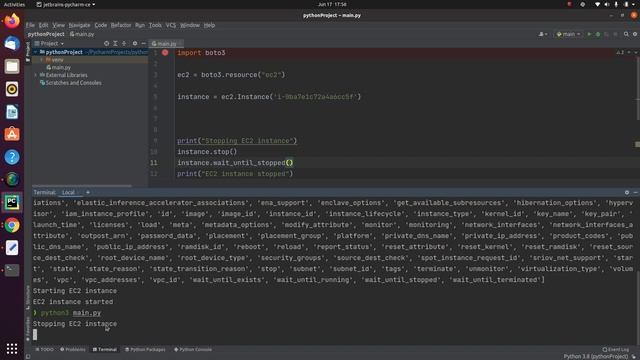Screen dimensions: 640x360
Task: Click pythonProject breadcrumb in navigation bar
Action: (46, 34)
